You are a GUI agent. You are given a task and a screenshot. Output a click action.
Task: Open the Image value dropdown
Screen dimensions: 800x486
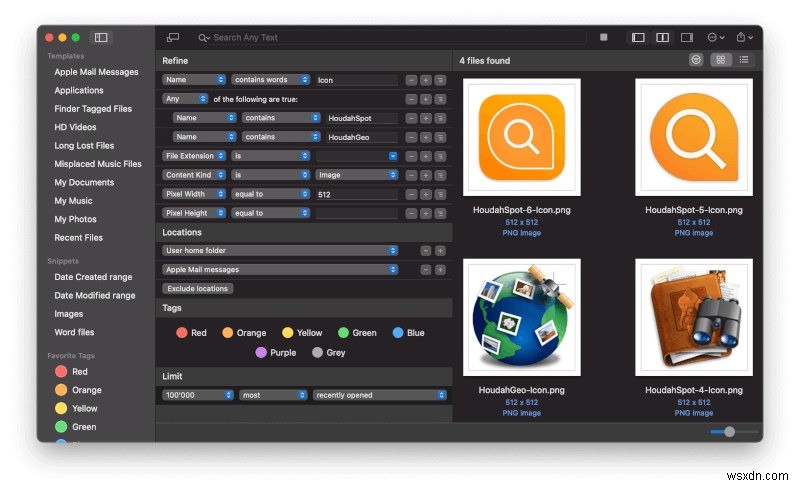click(x=356, y=175)
